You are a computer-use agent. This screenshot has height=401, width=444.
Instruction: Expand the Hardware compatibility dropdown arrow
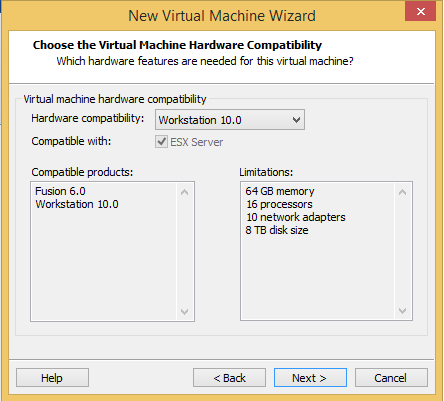(x=296, y=120)
